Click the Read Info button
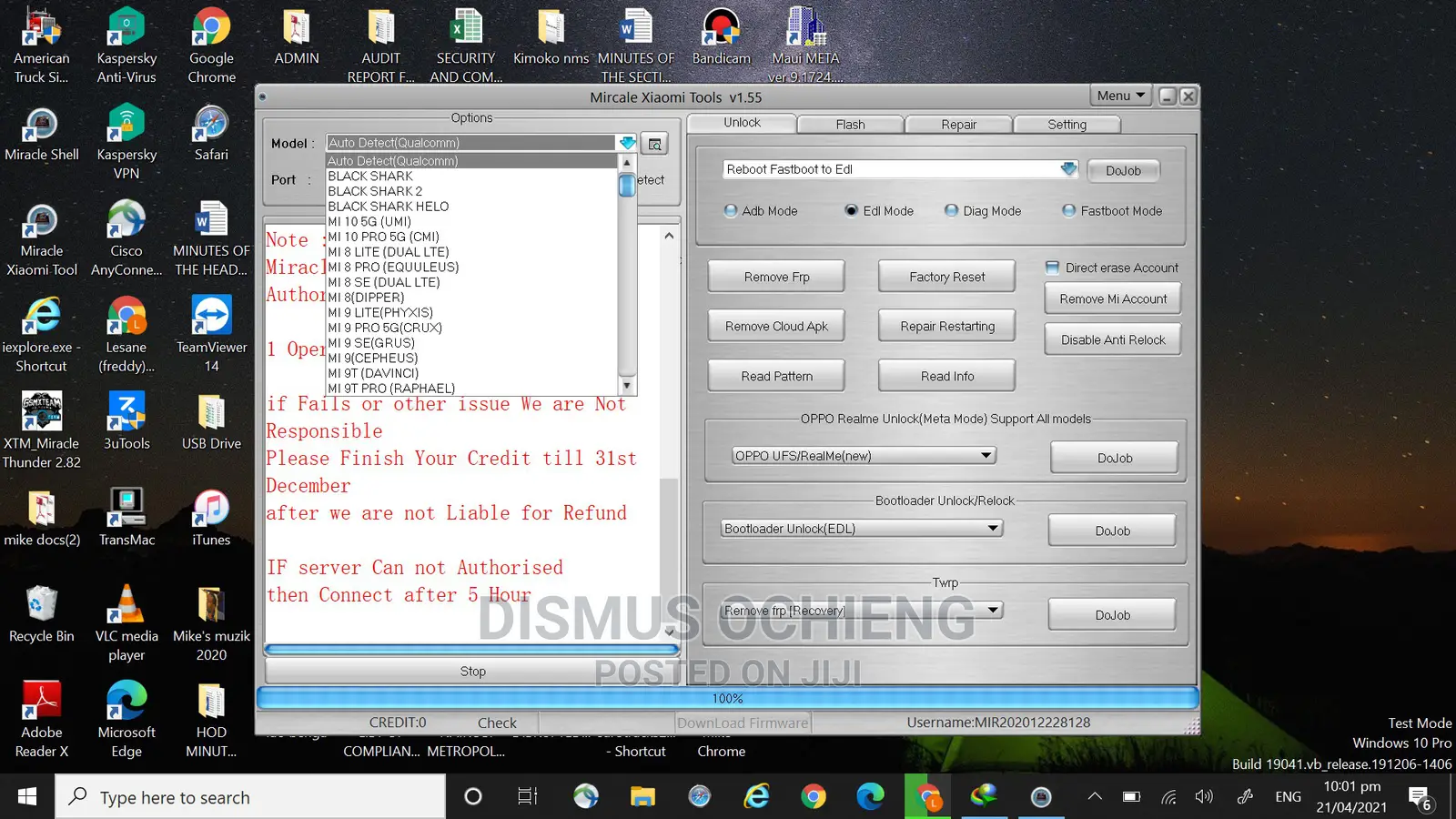Image resolution: width=1456 pixels, height=819 pixels. [x=946, y=376]
